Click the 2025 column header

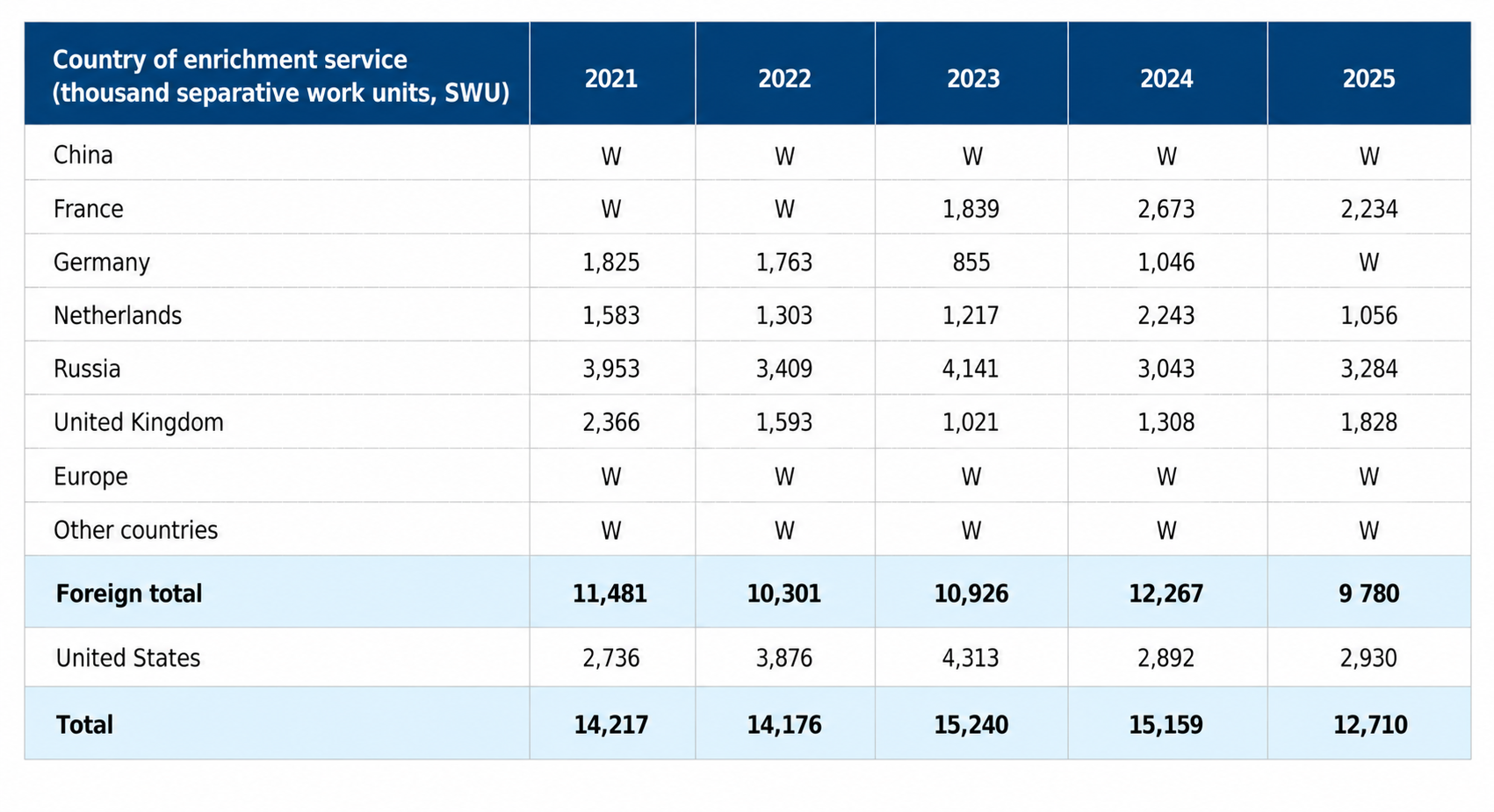pos(1368,79)
